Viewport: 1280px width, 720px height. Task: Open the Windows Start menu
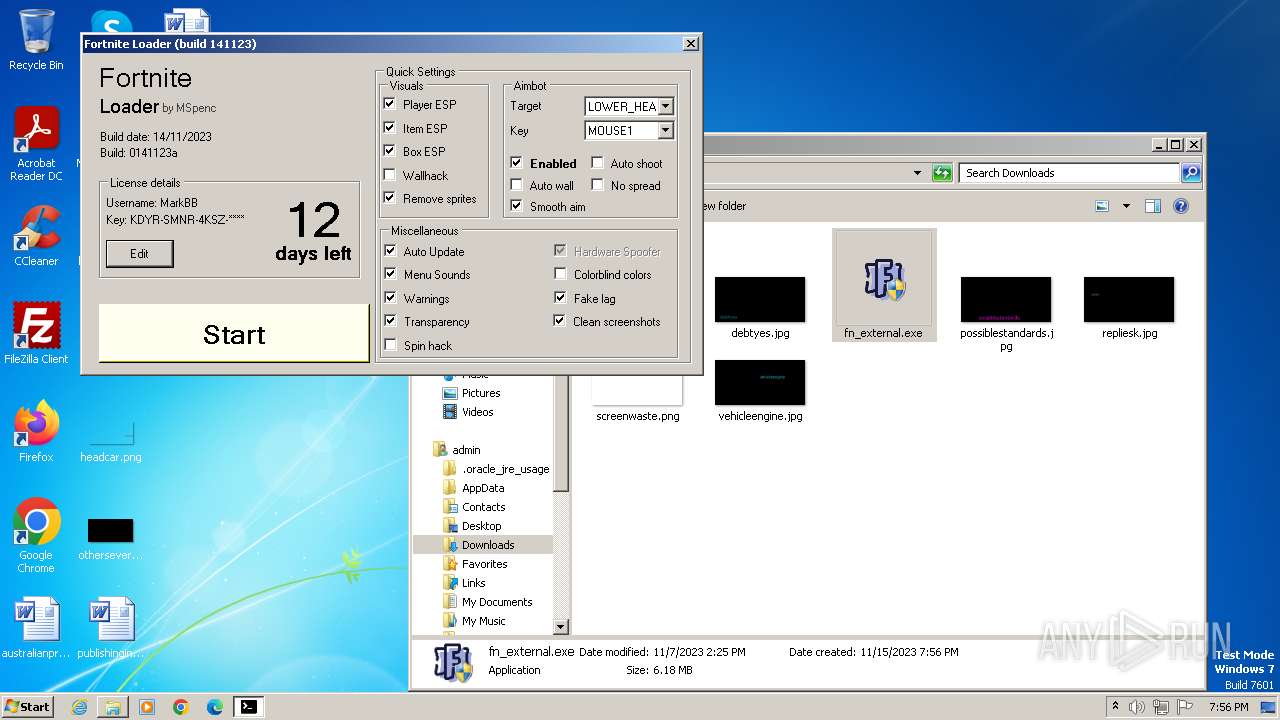[28, 707]
